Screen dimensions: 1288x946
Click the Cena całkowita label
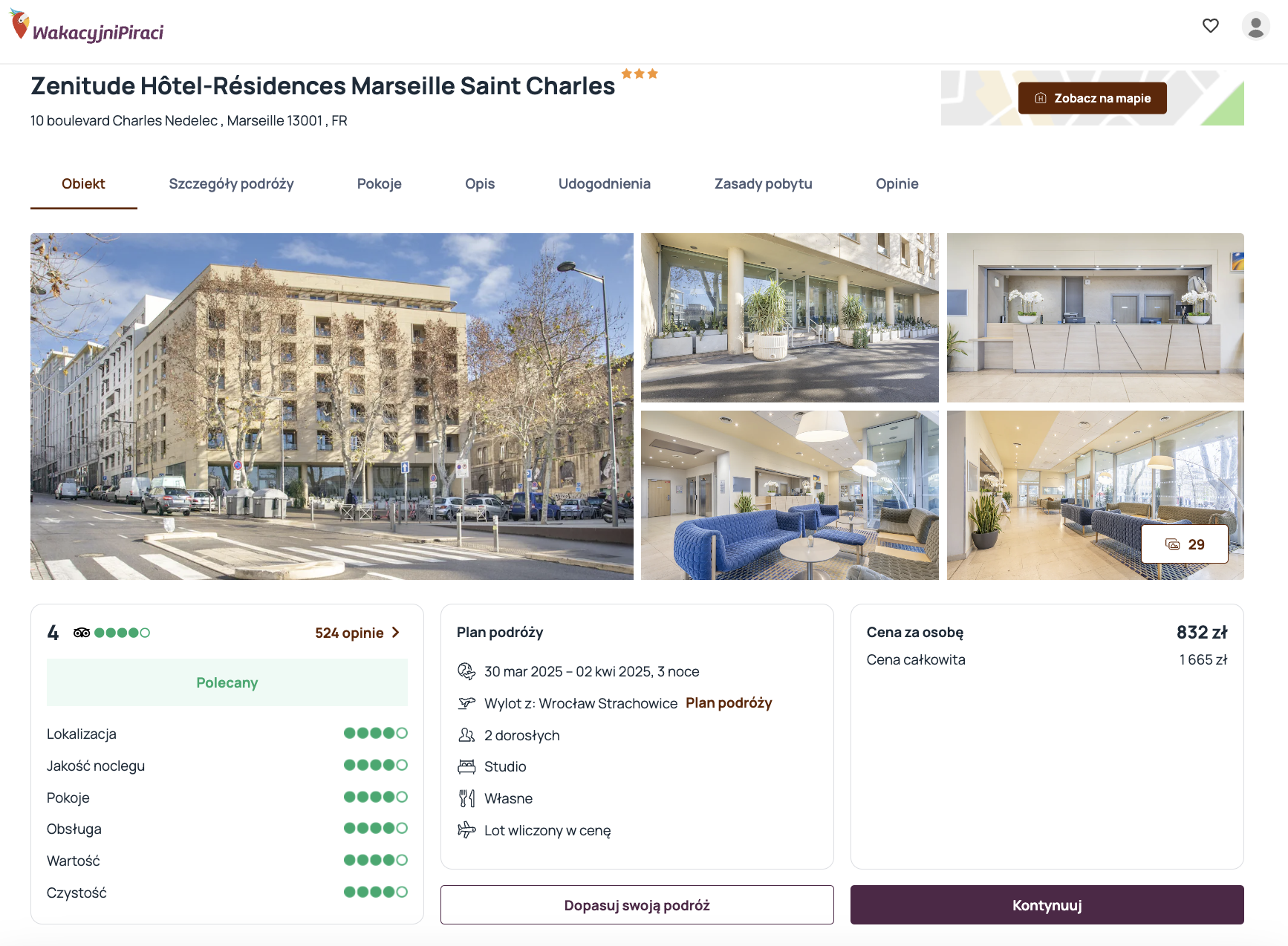(x=916, y=659)
